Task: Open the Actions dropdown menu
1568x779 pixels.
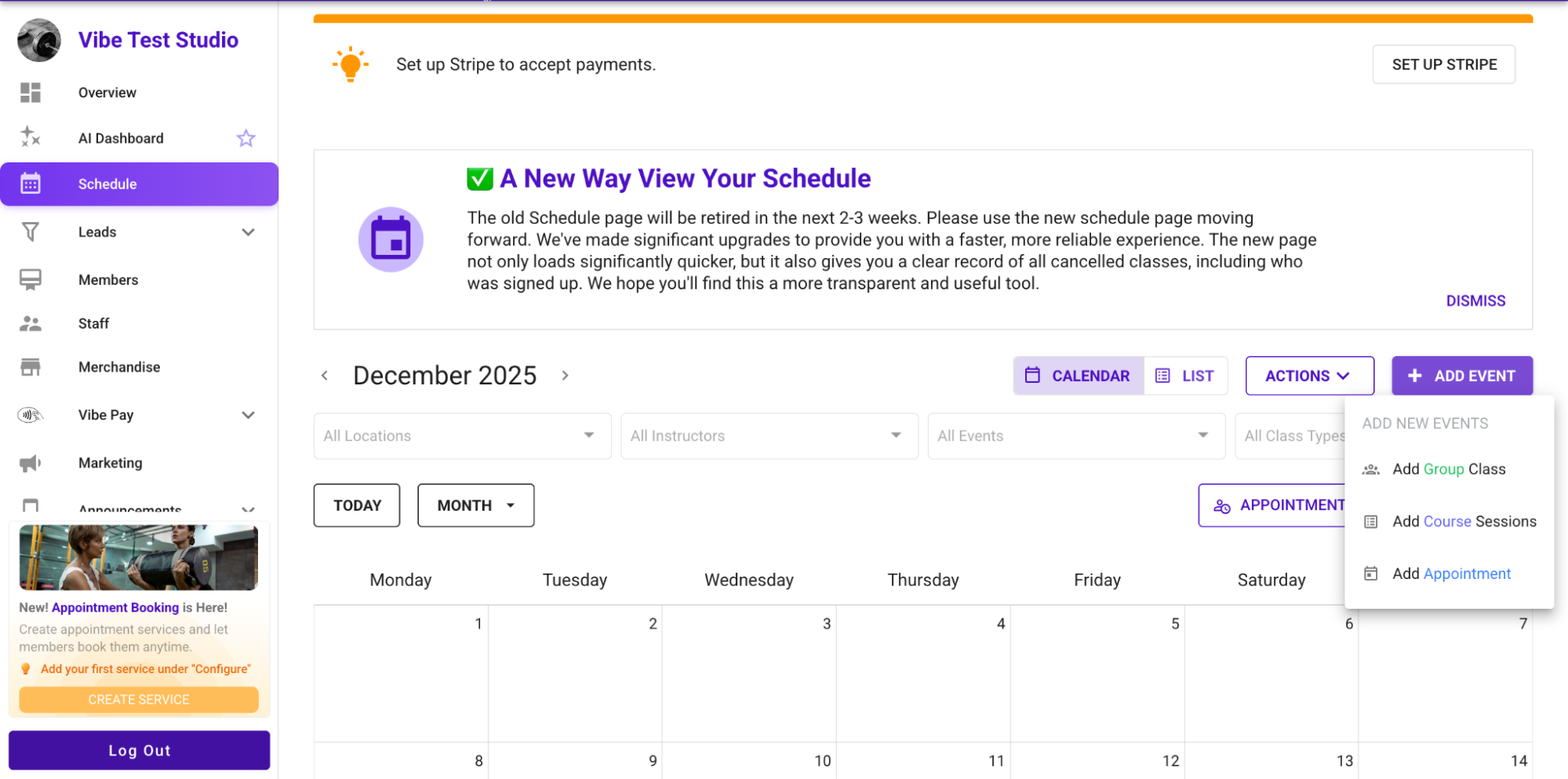Action: point(1308,376)
